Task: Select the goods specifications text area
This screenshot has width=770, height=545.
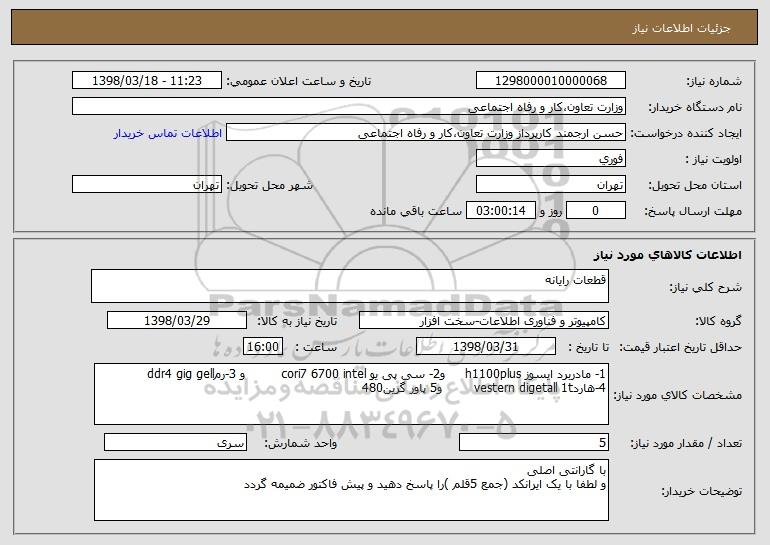Action: tap(351, 394)
